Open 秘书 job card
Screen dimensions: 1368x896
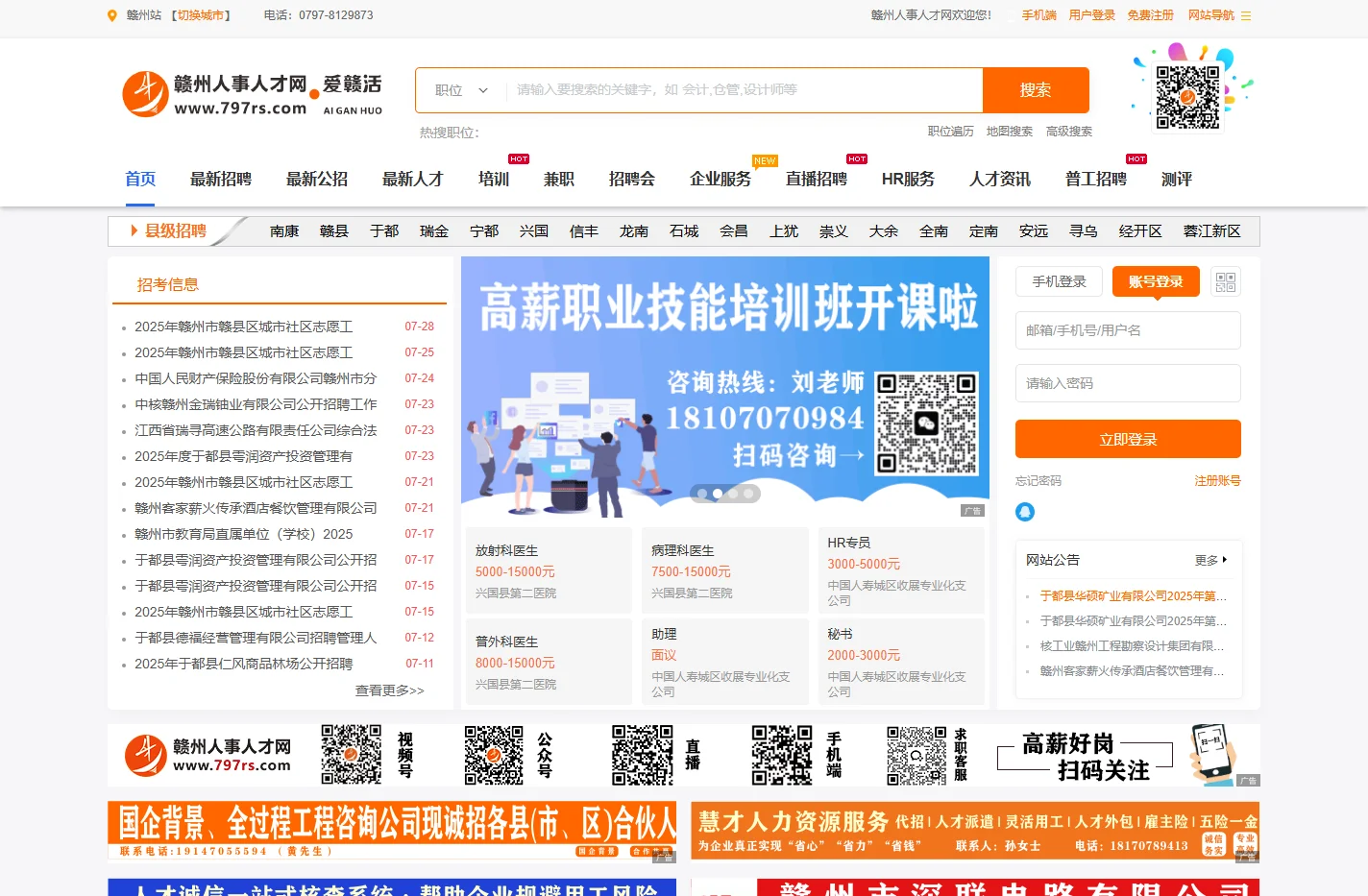901,663
